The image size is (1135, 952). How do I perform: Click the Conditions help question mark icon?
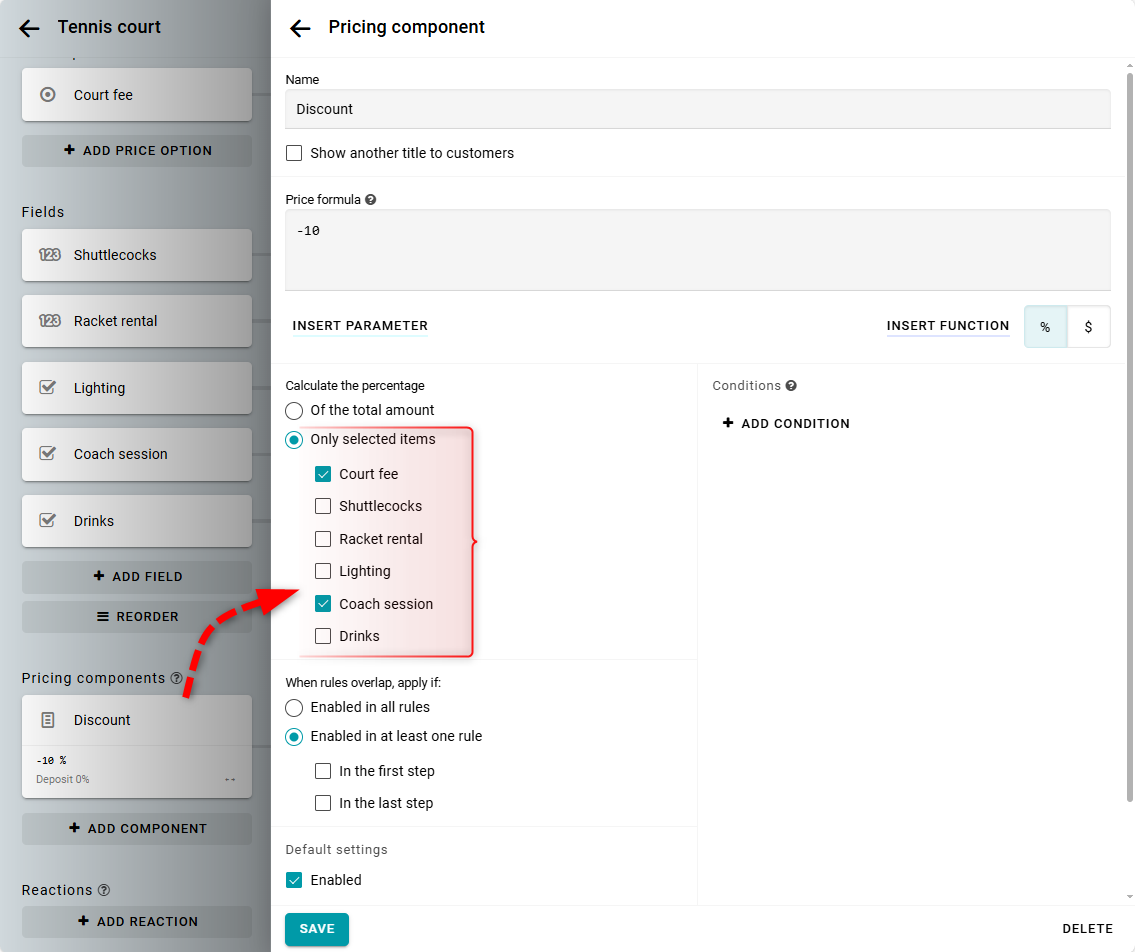791,386
